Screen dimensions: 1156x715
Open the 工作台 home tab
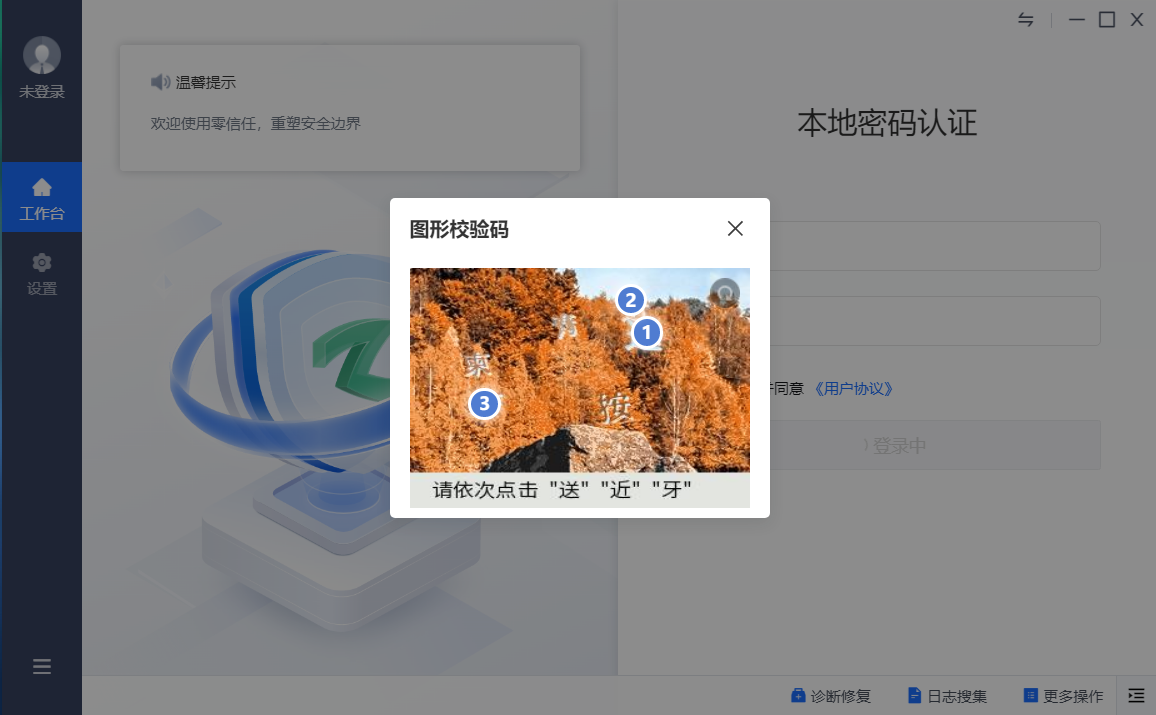[42, 198]
